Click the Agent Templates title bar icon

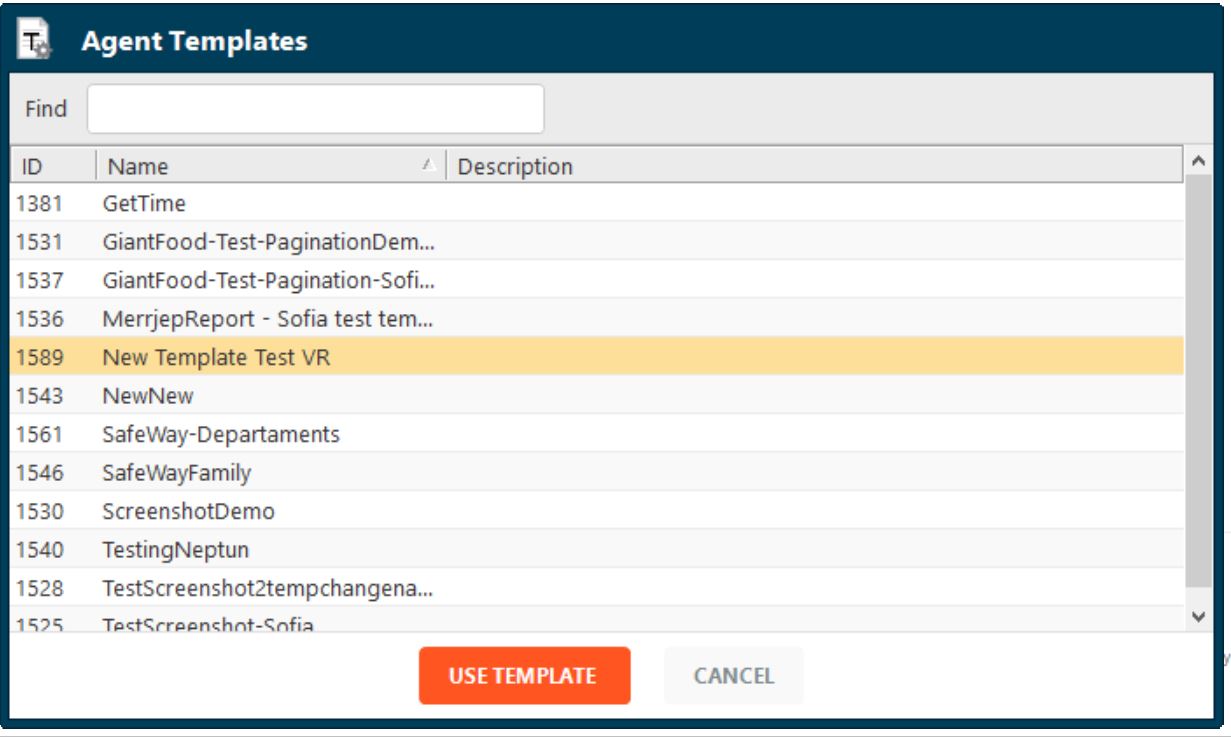(36, 41)
